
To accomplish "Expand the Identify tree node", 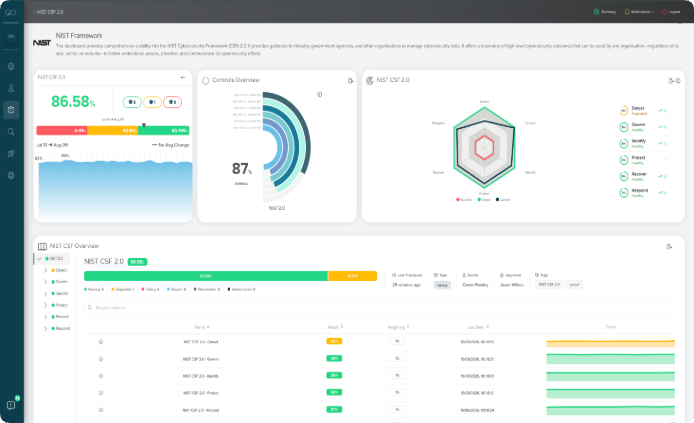I will tap(45, 293).
